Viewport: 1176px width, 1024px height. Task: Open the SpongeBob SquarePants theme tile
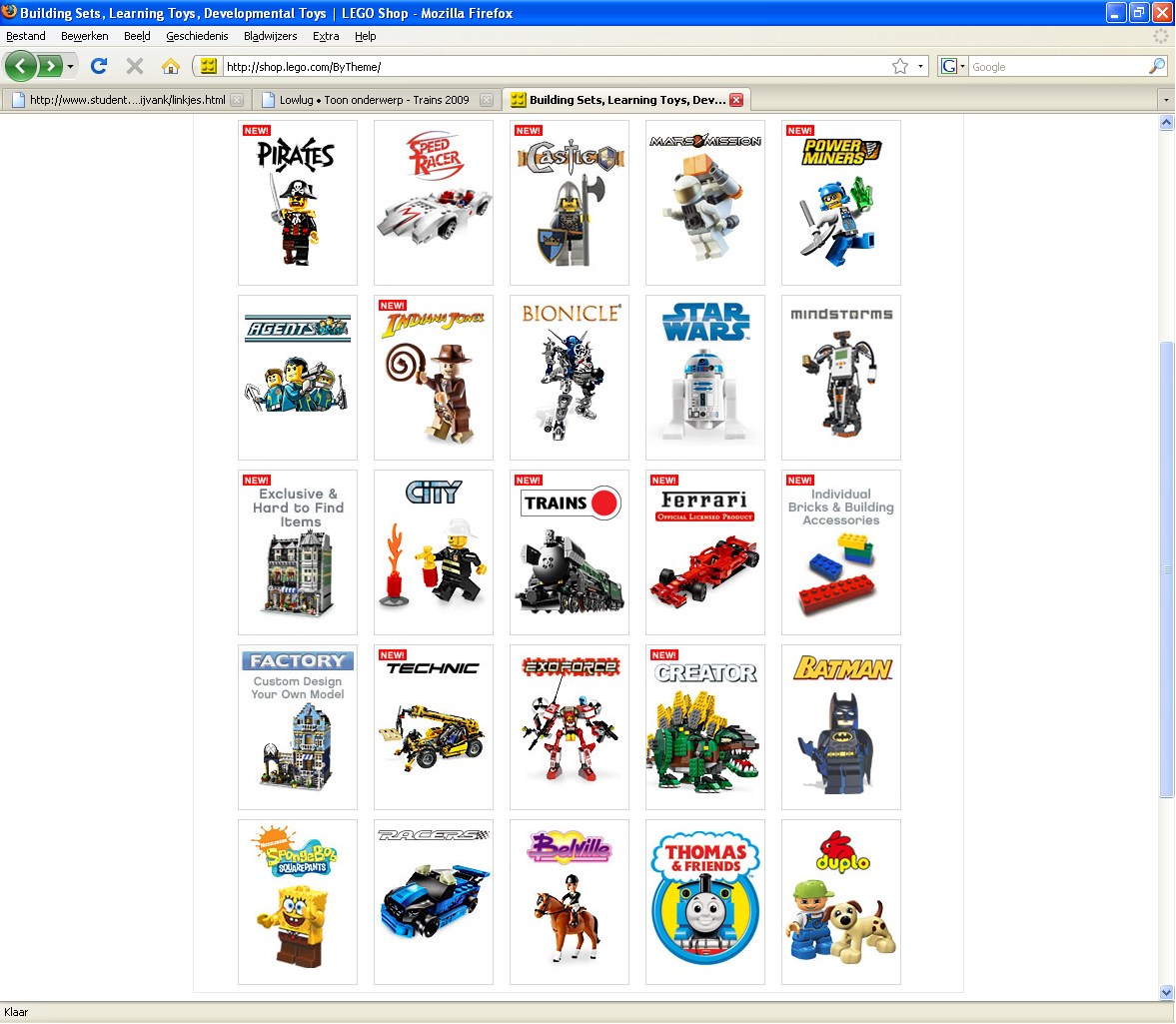[298, 901]
